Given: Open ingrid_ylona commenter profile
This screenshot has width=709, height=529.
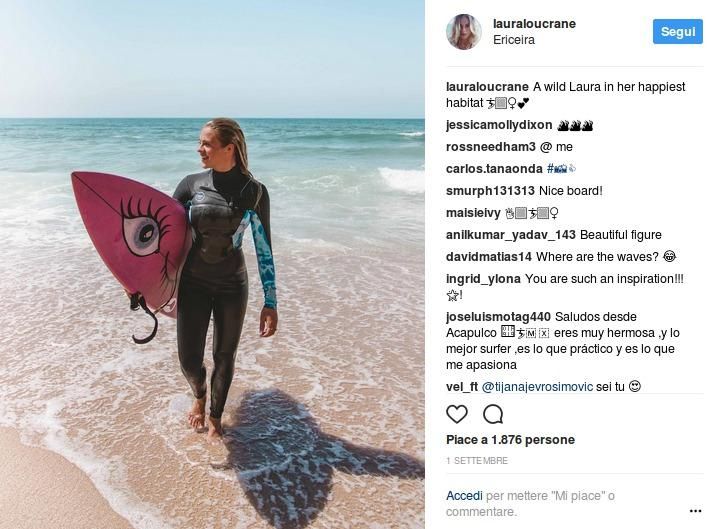Looking at the screenshot, I should 483,279.
